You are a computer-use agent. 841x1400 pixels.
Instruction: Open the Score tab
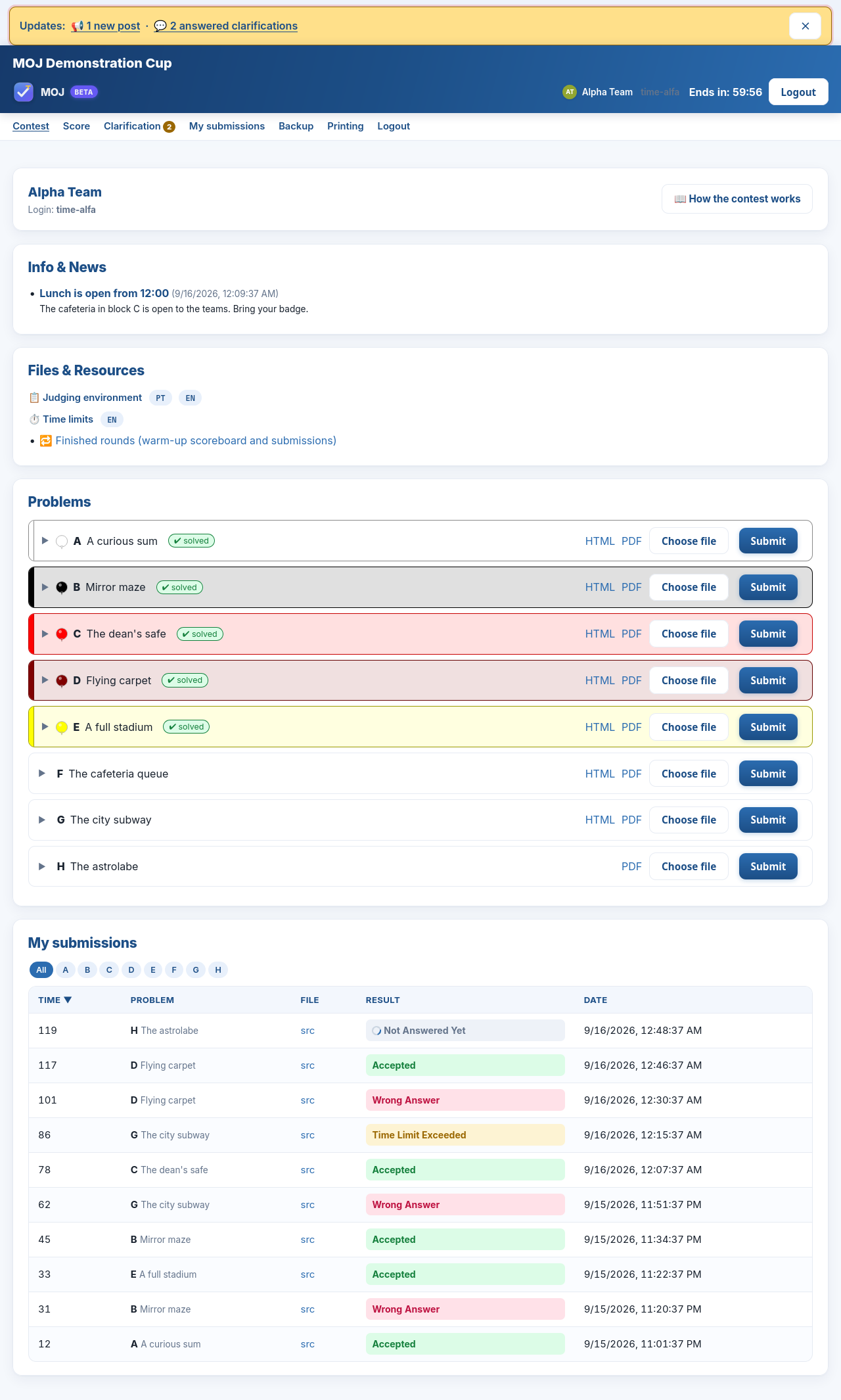coord(76,126)
